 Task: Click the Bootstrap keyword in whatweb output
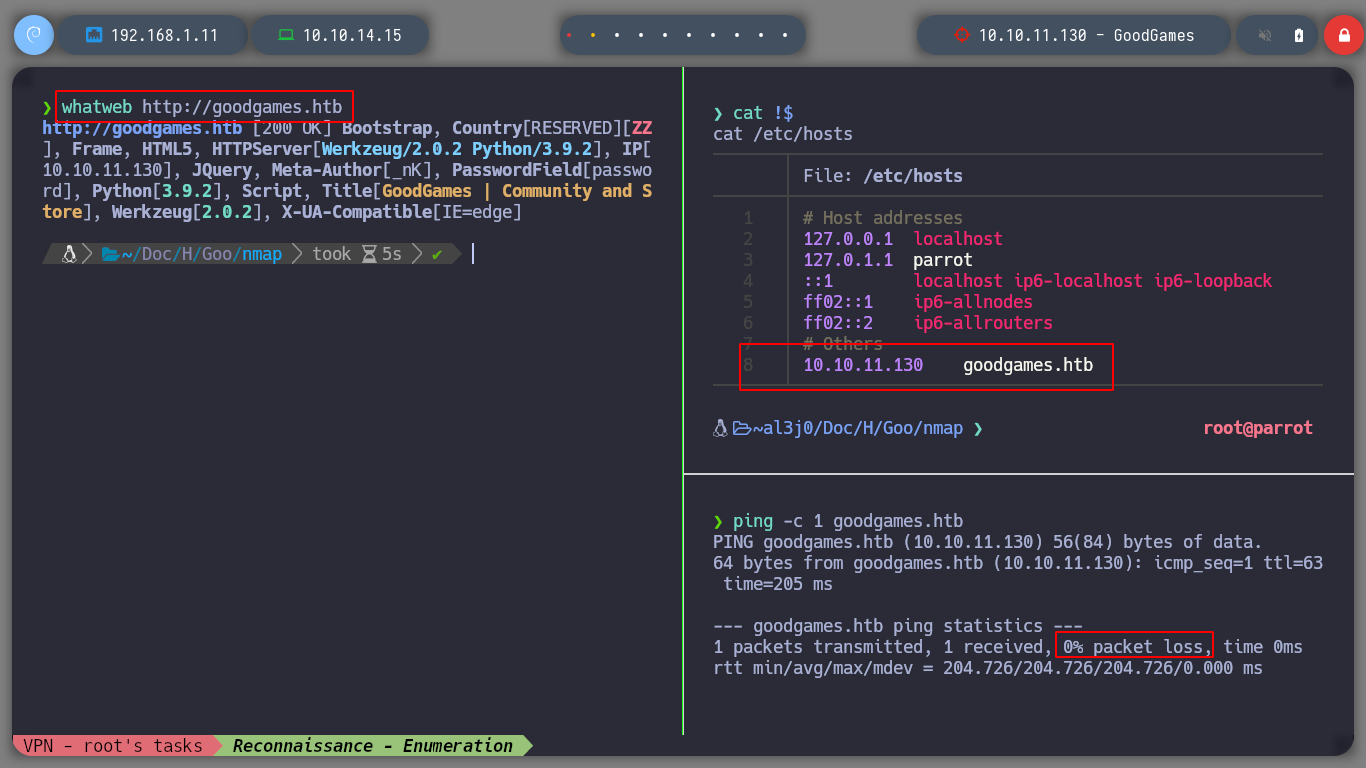pos(387,128)
